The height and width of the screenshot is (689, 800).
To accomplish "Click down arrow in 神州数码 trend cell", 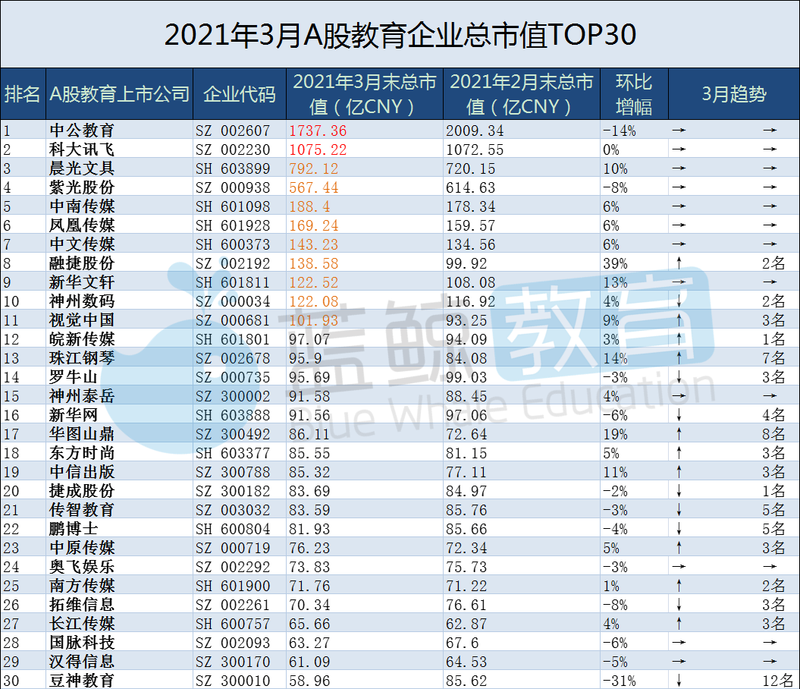I will tap(679, 301).
